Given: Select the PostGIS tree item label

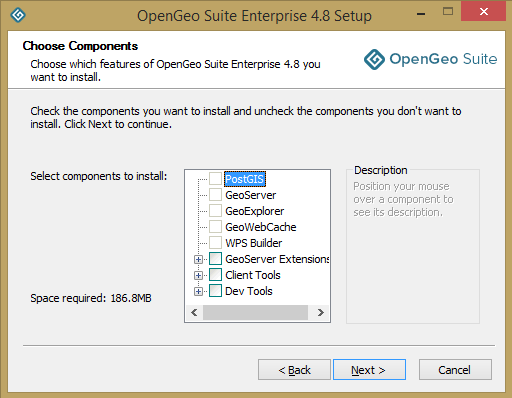Looking at the screenshot, I should pos(245,179).
